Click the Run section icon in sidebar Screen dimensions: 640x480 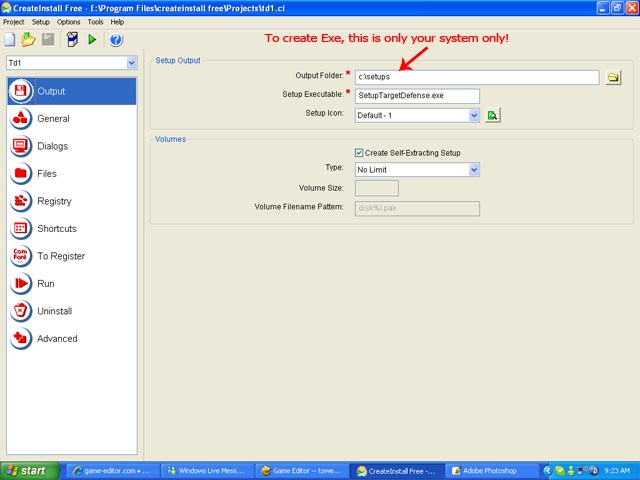(20, 283)
